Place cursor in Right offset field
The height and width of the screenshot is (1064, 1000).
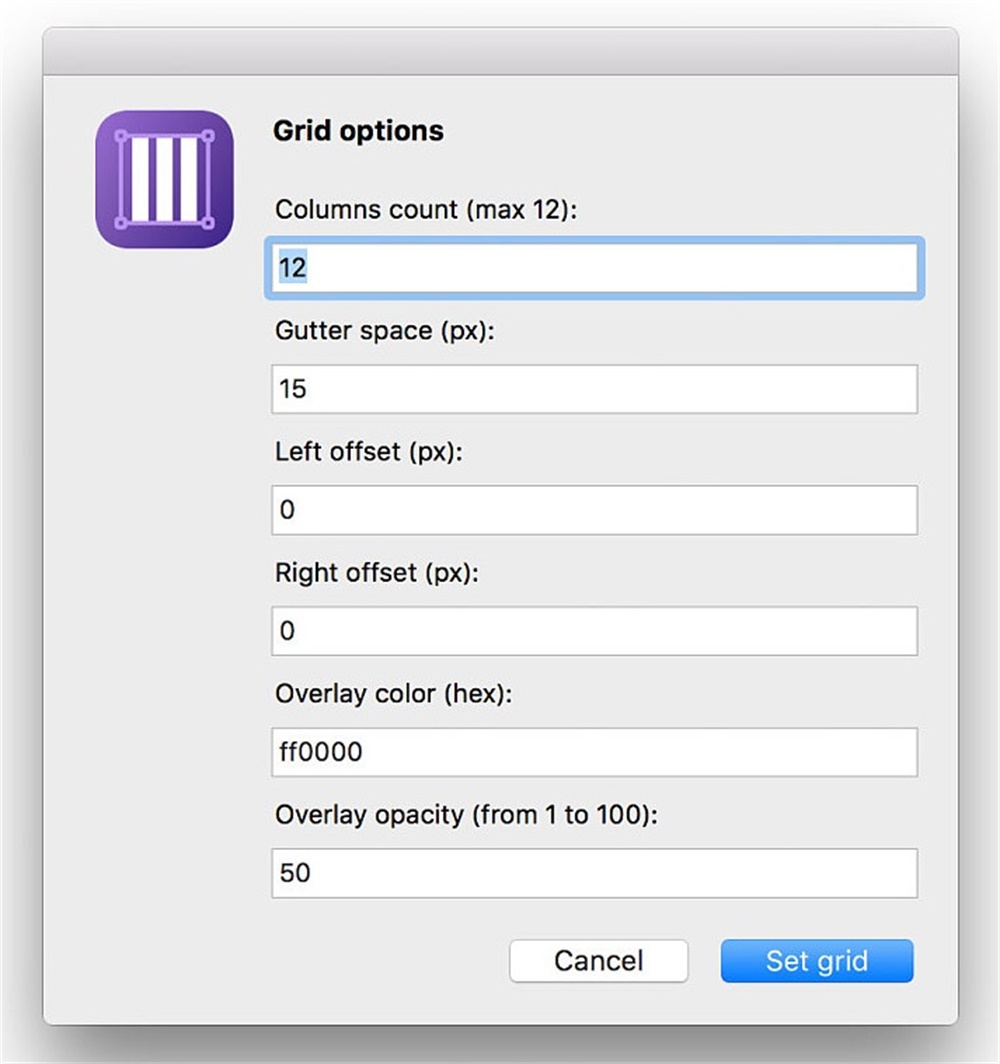(594, 631)
